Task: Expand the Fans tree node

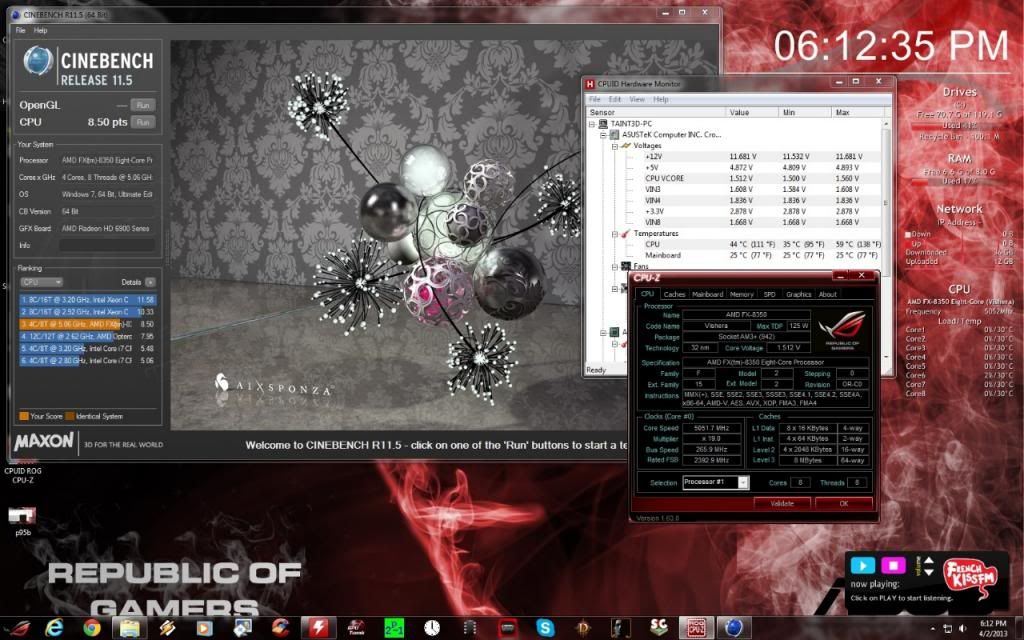Action: (x=616, y=266)
